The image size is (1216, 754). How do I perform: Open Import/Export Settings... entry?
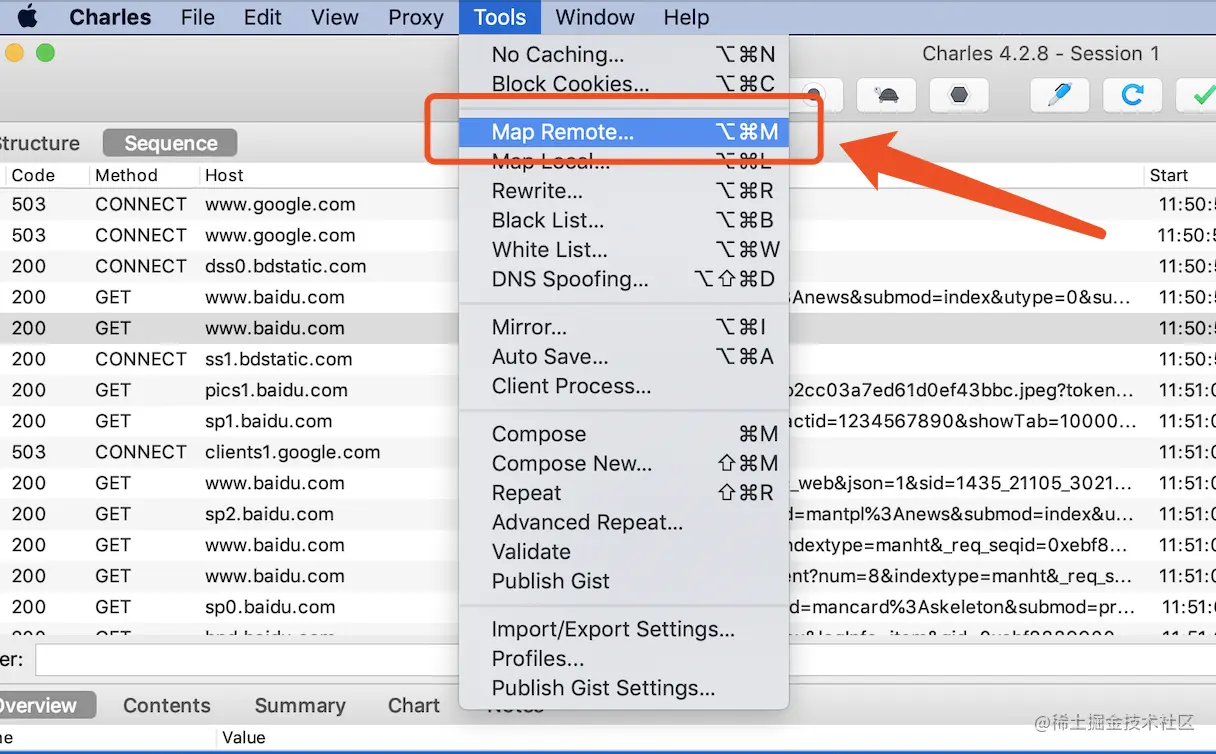624,629
